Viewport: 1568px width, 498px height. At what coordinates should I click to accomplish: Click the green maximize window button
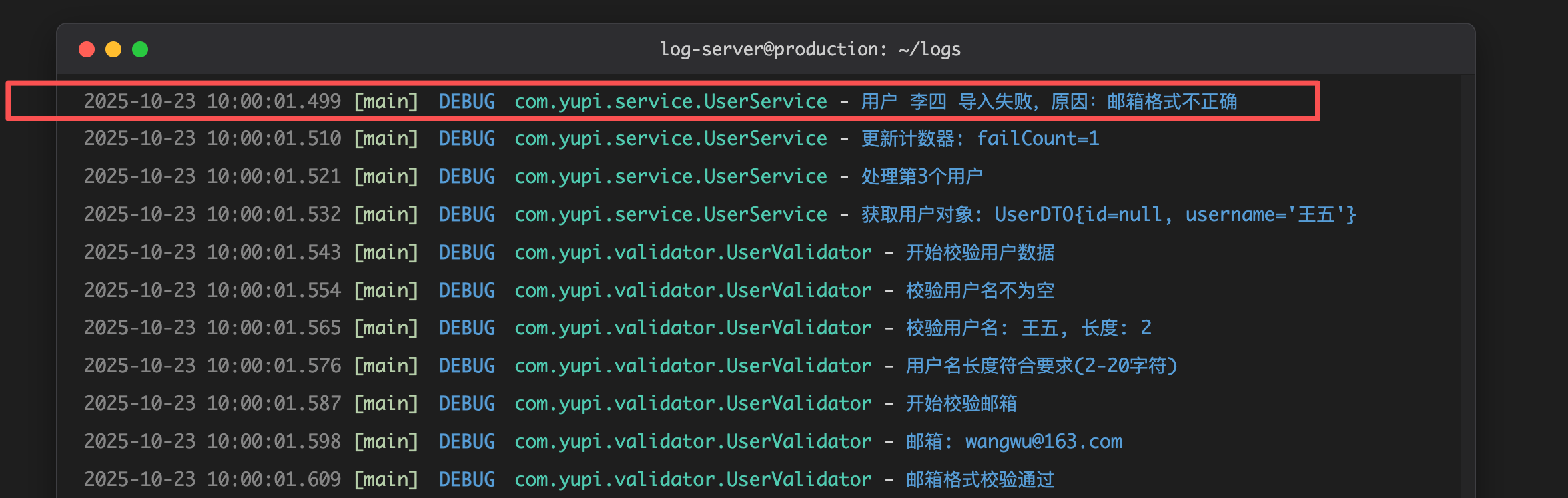point(140,49)
